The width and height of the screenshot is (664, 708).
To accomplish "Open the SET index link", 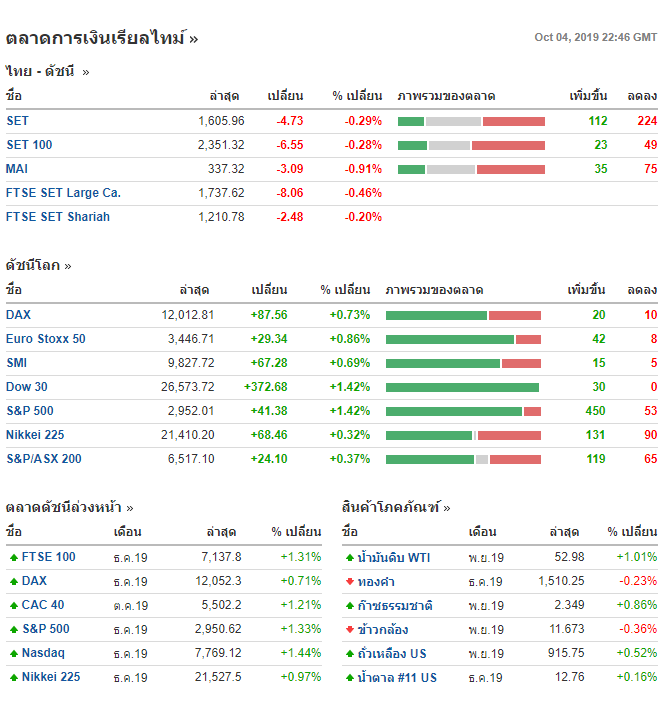I will pos(18,121).
